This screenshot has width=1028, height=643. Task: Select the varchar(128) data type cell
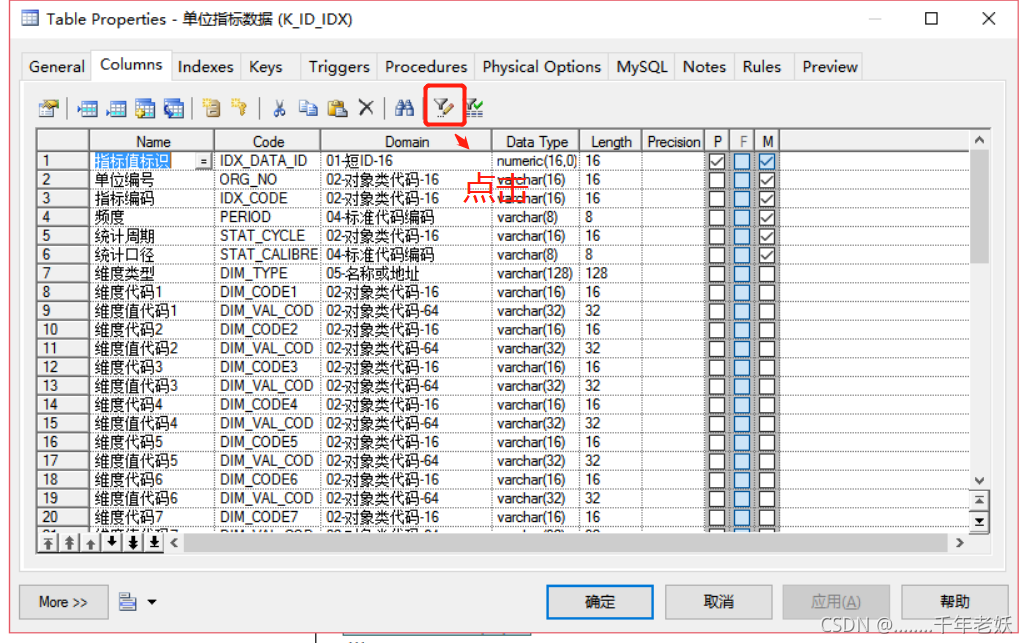pyautogui.click(x=536, y=273)
